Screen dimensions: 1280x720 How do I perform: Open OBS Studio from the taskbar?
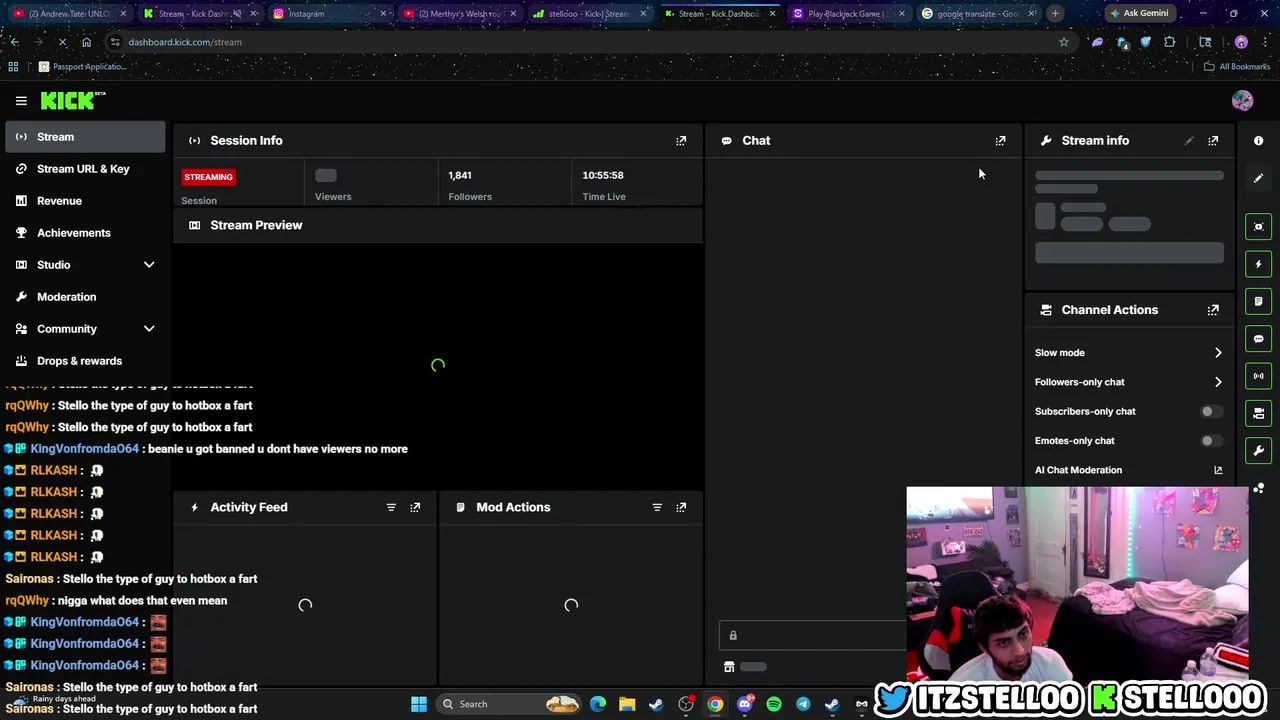pyautogui.click(x=686, y=704)
